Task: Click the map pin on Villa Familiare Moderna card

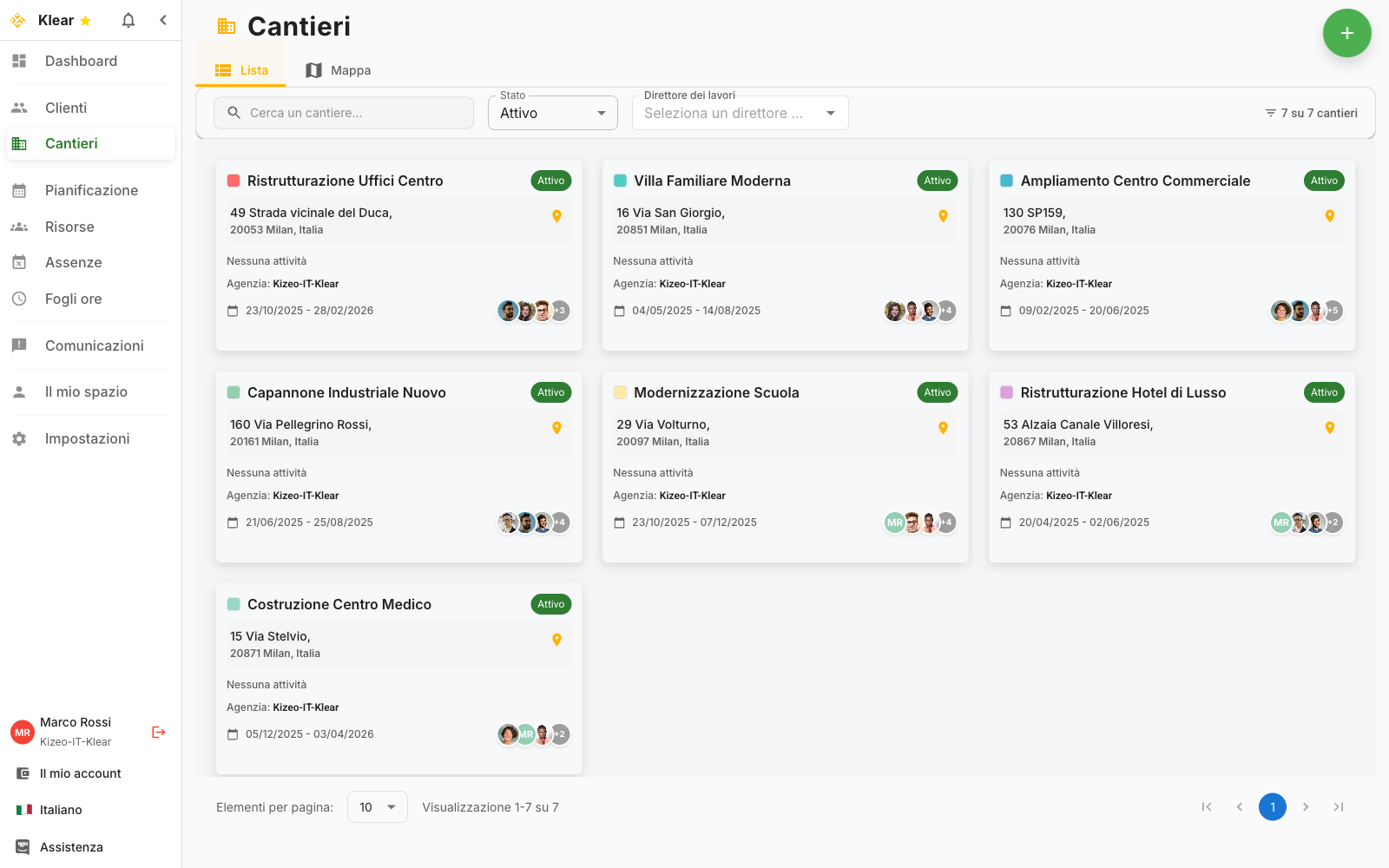Action: click(943, 215)
